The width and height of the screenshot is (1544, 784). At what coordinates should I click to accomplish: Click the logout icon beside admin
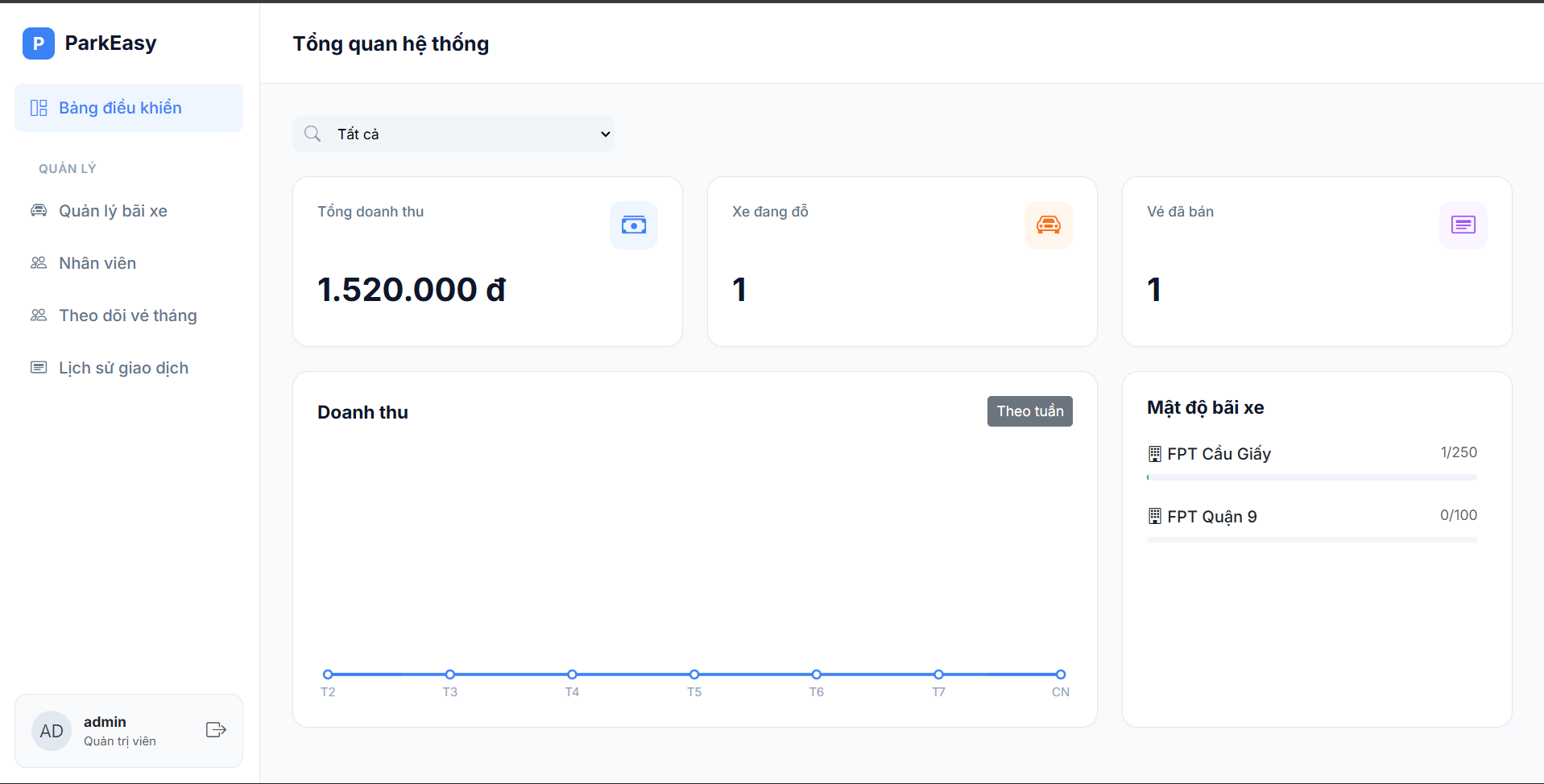pyautogui.click(x=216, y=730)
